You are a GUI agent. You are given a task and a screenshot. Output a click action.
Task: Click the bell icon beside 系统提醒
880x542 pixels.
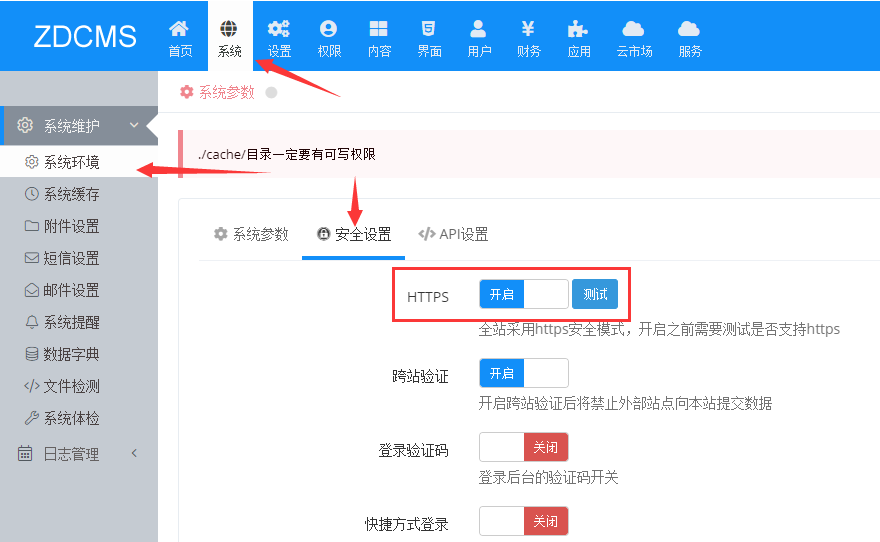[32, 321]
